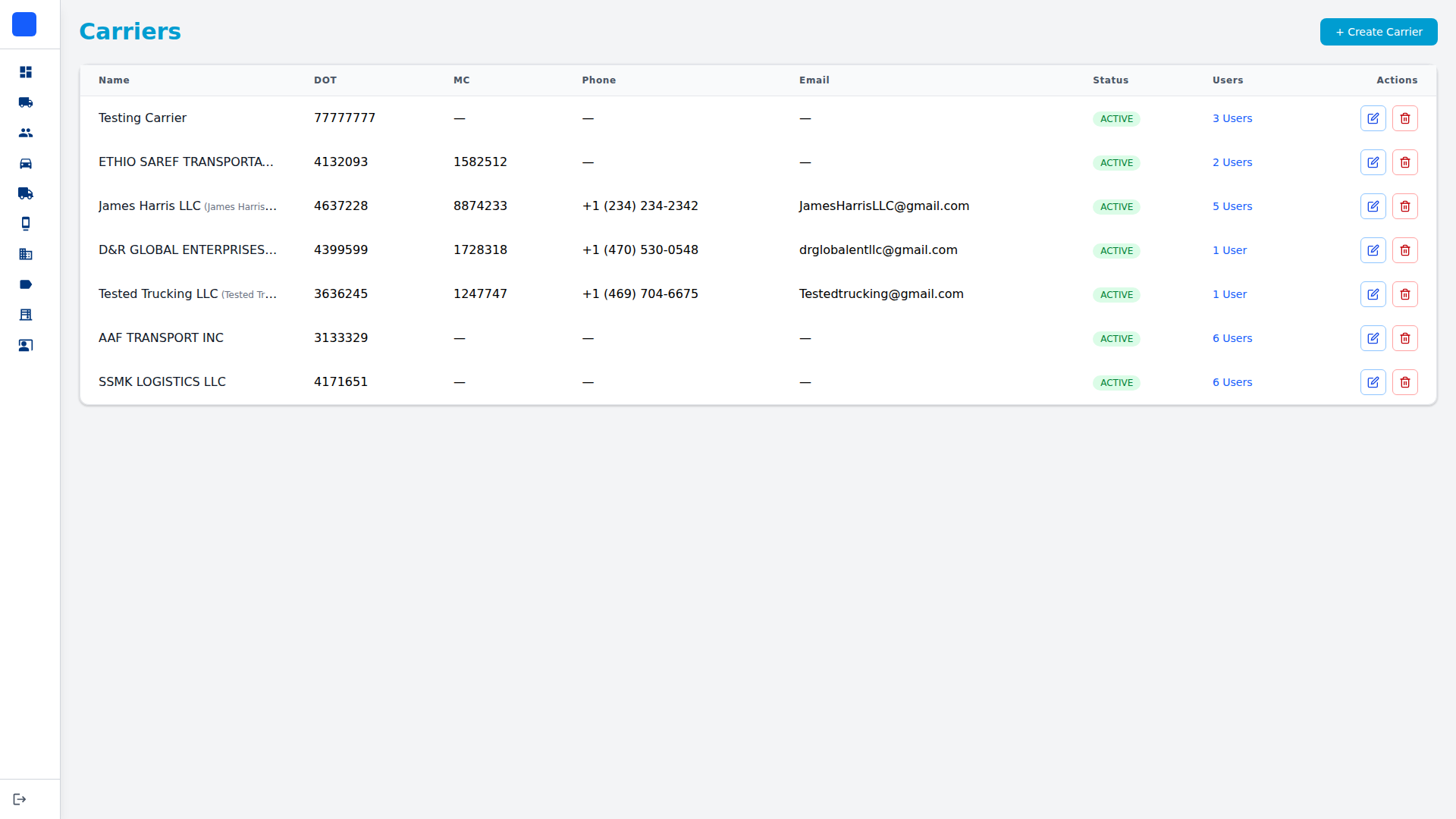Open the tags section via label icon
Viewport: 1456px width, 819px height.
coord(25,284)
